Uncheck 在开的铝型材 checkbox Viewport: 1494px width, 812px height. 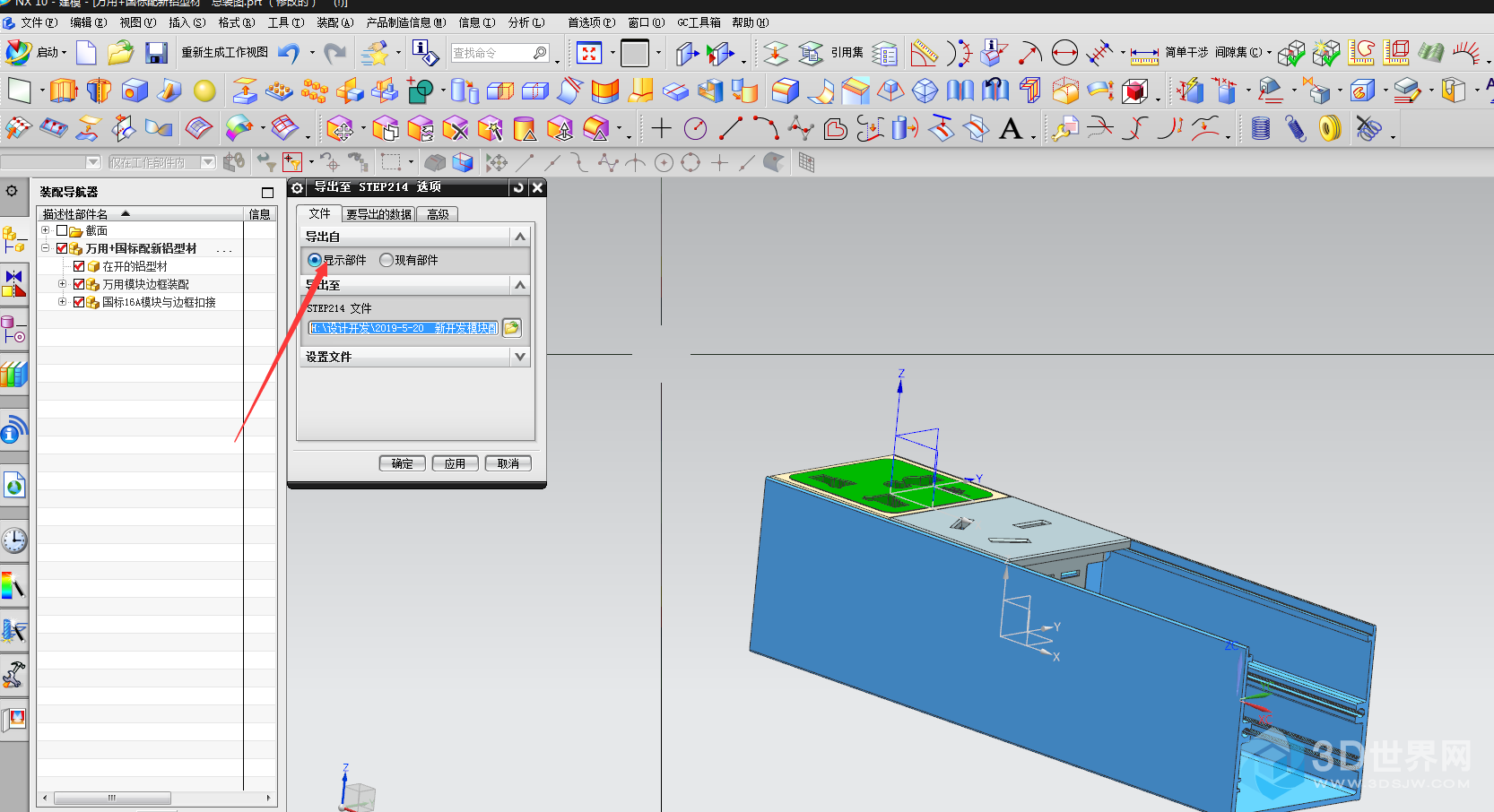(79, 266)
